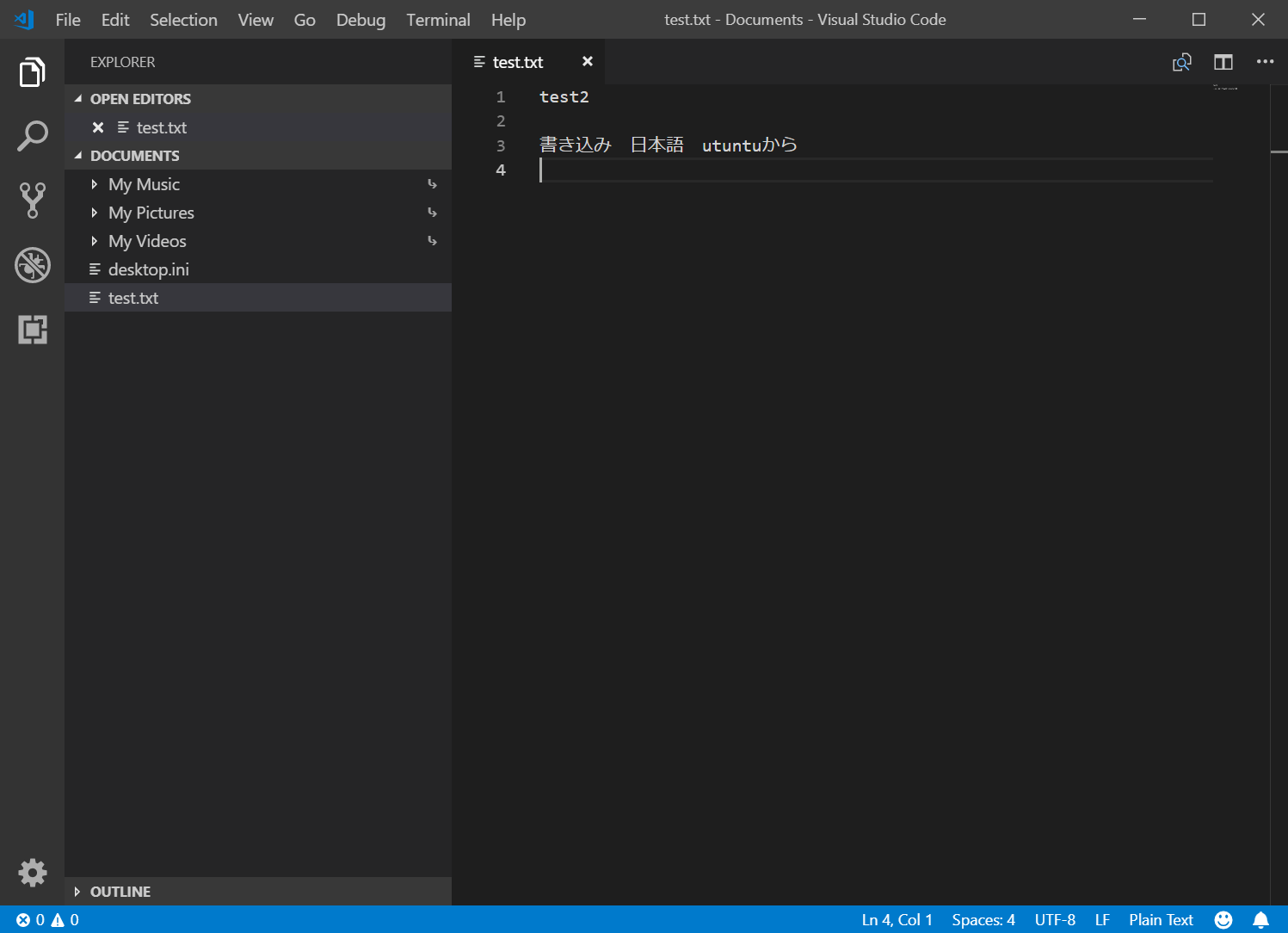Expand the My Music folder
Viewport: 1288px width, 933px height.
tap(144, 184)
